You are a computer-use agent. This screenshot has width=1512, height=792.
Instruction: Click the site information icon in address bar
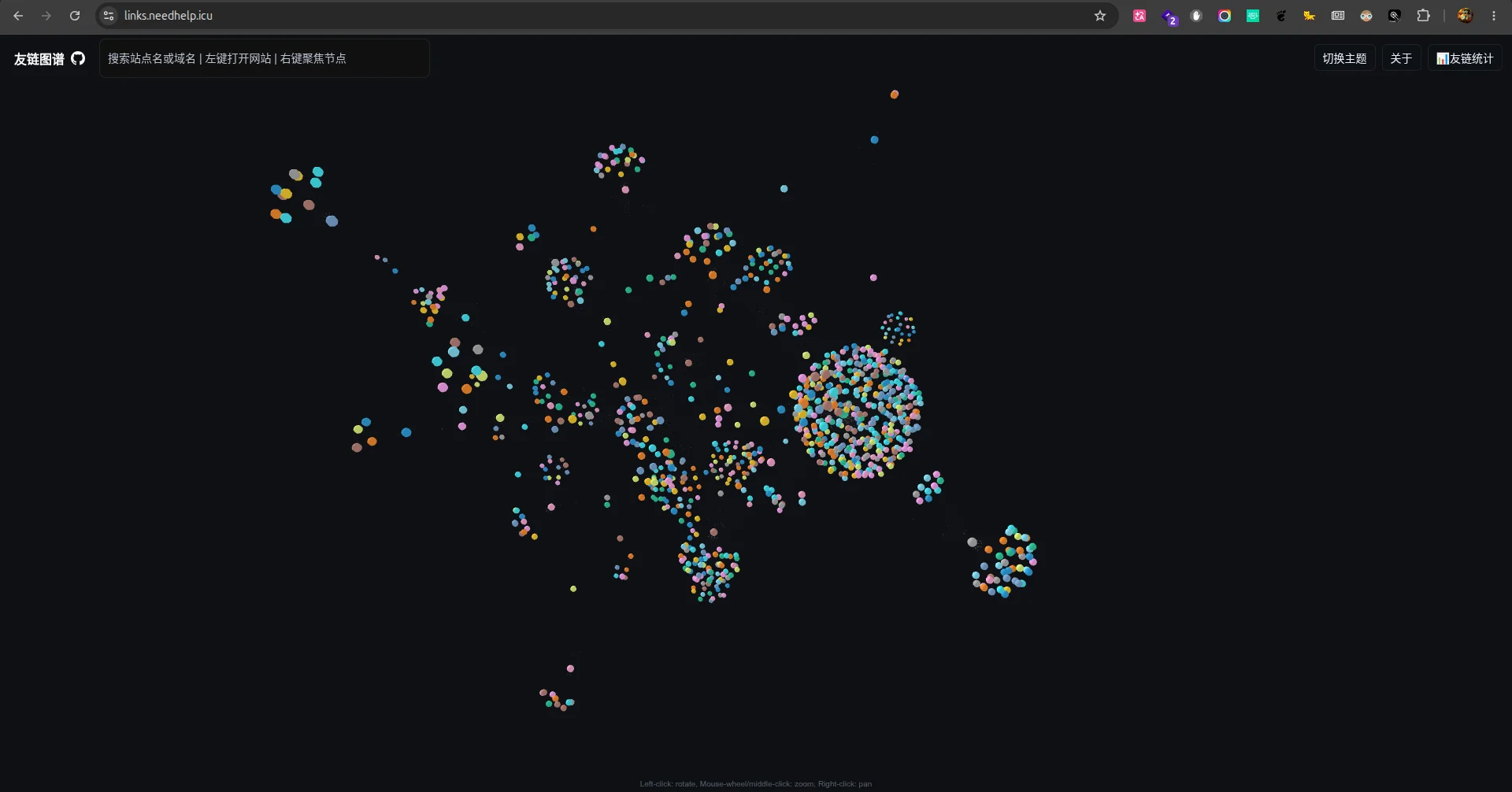[x=109, y=16]
